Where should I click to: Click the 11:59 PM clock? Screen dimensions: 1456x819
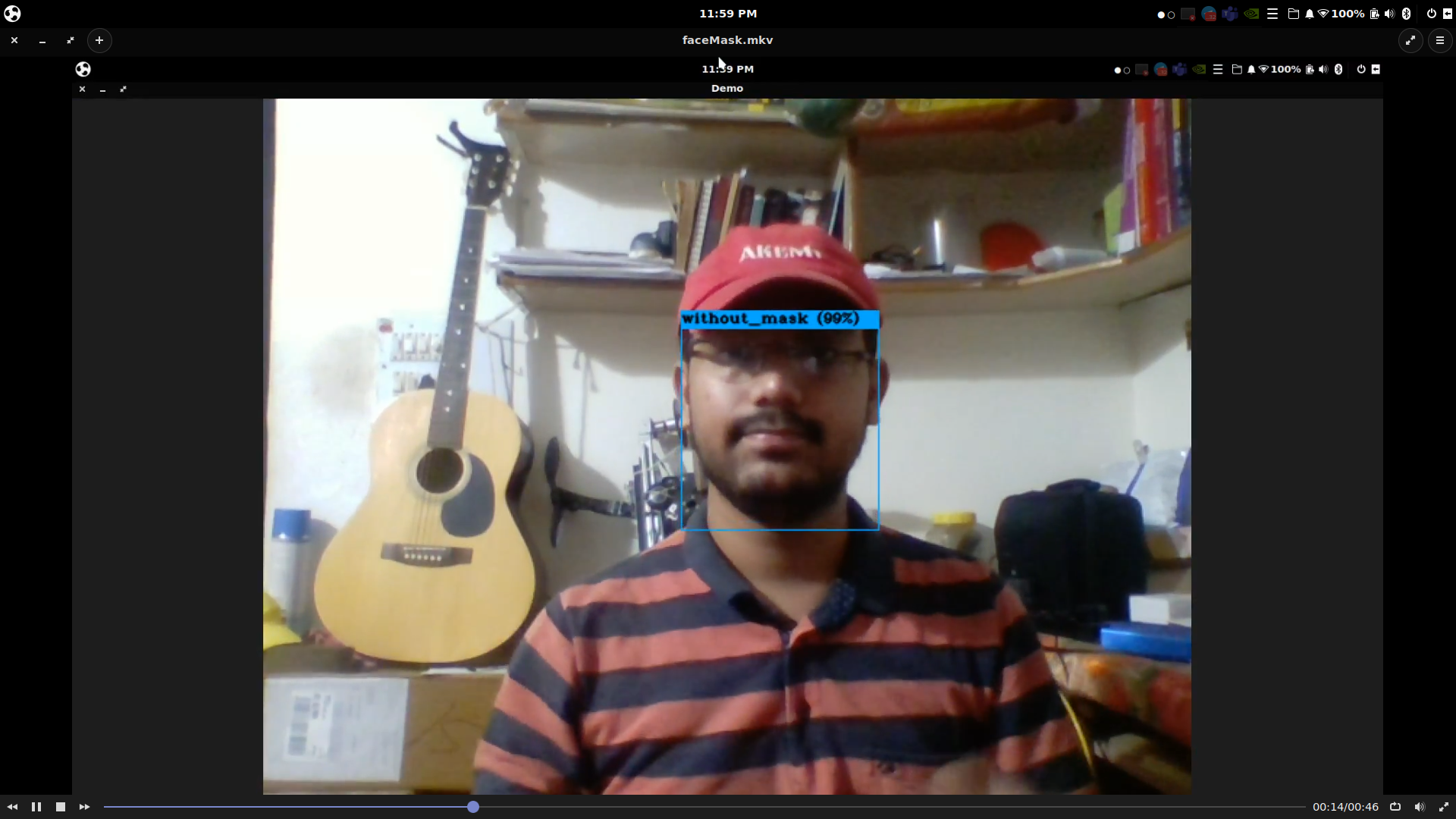point(727,14)
